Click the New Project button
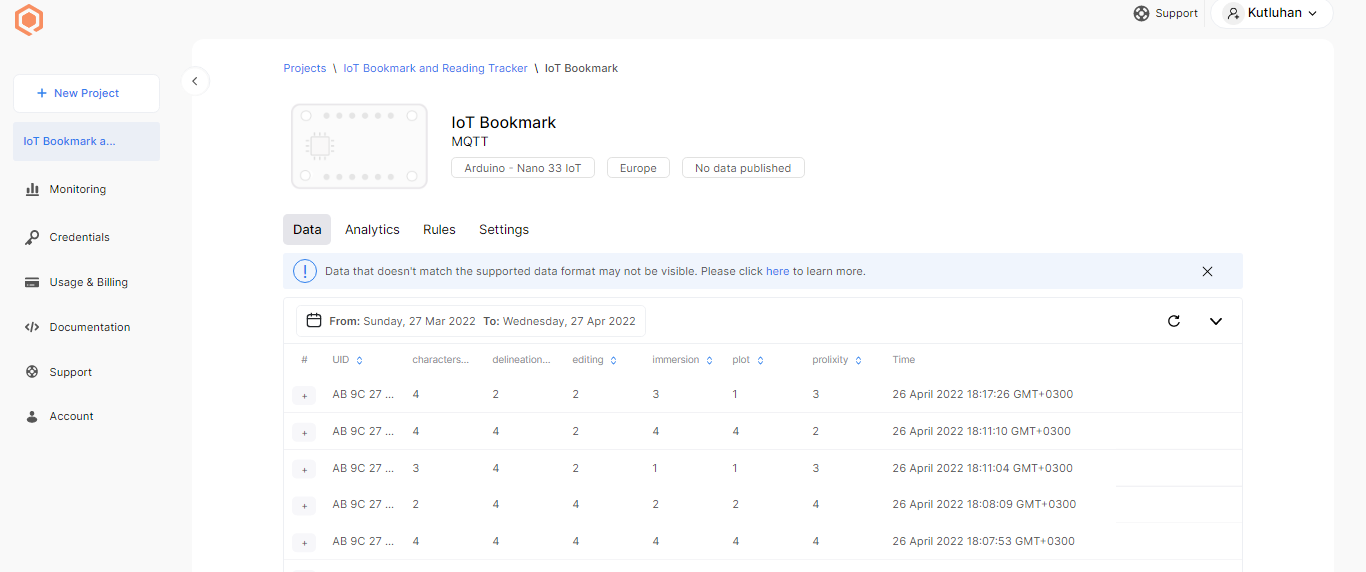The width and height of the screenshot is (1366, 572). pos(86,93)
